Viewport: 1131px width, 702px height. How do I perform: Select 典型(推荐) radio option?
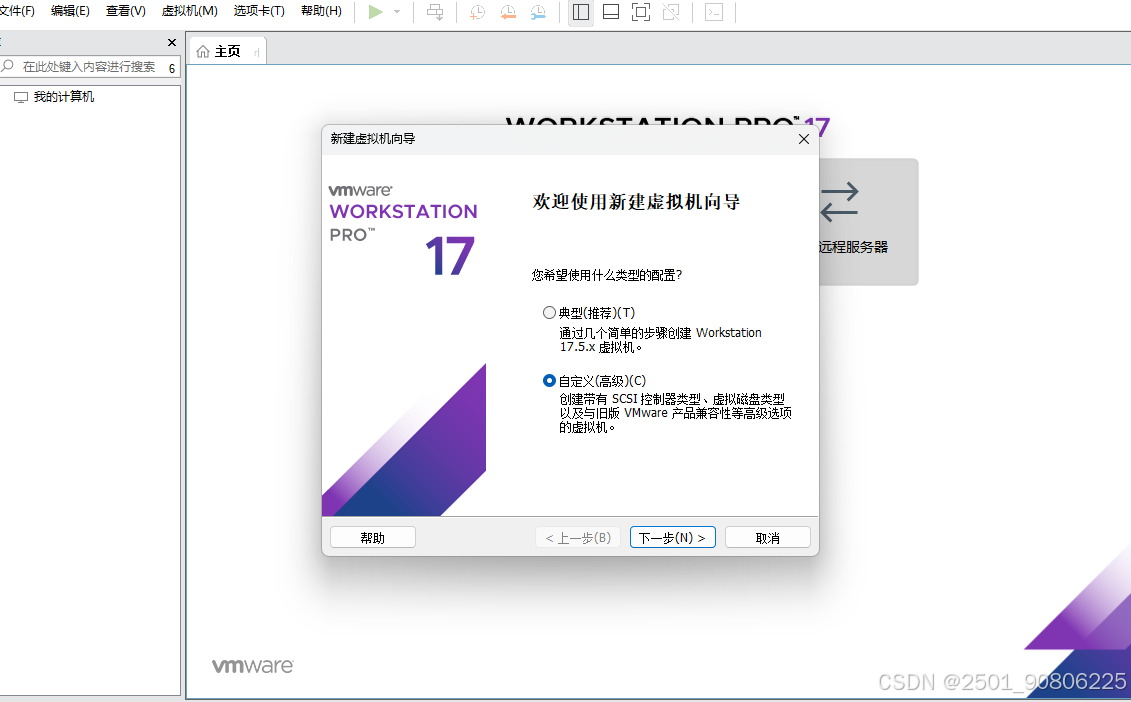pos(550,312)
